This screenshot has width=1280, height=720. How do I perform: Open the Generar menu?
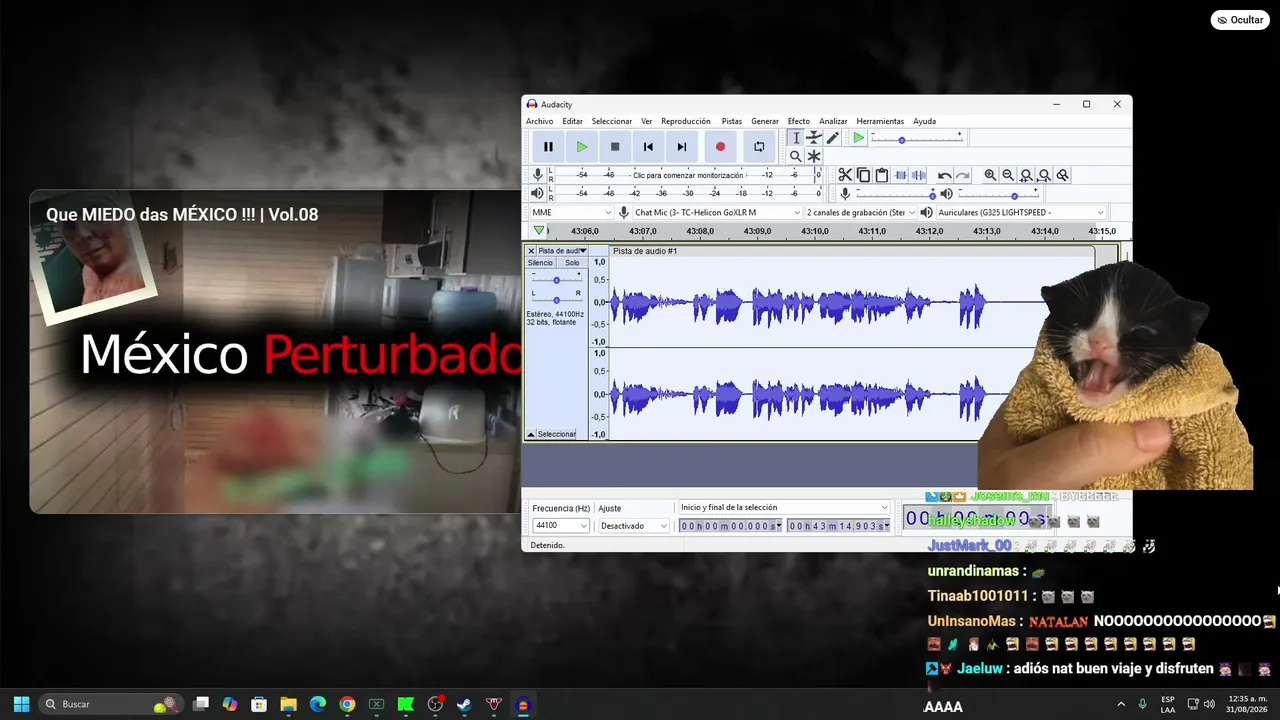pos(765,121)
